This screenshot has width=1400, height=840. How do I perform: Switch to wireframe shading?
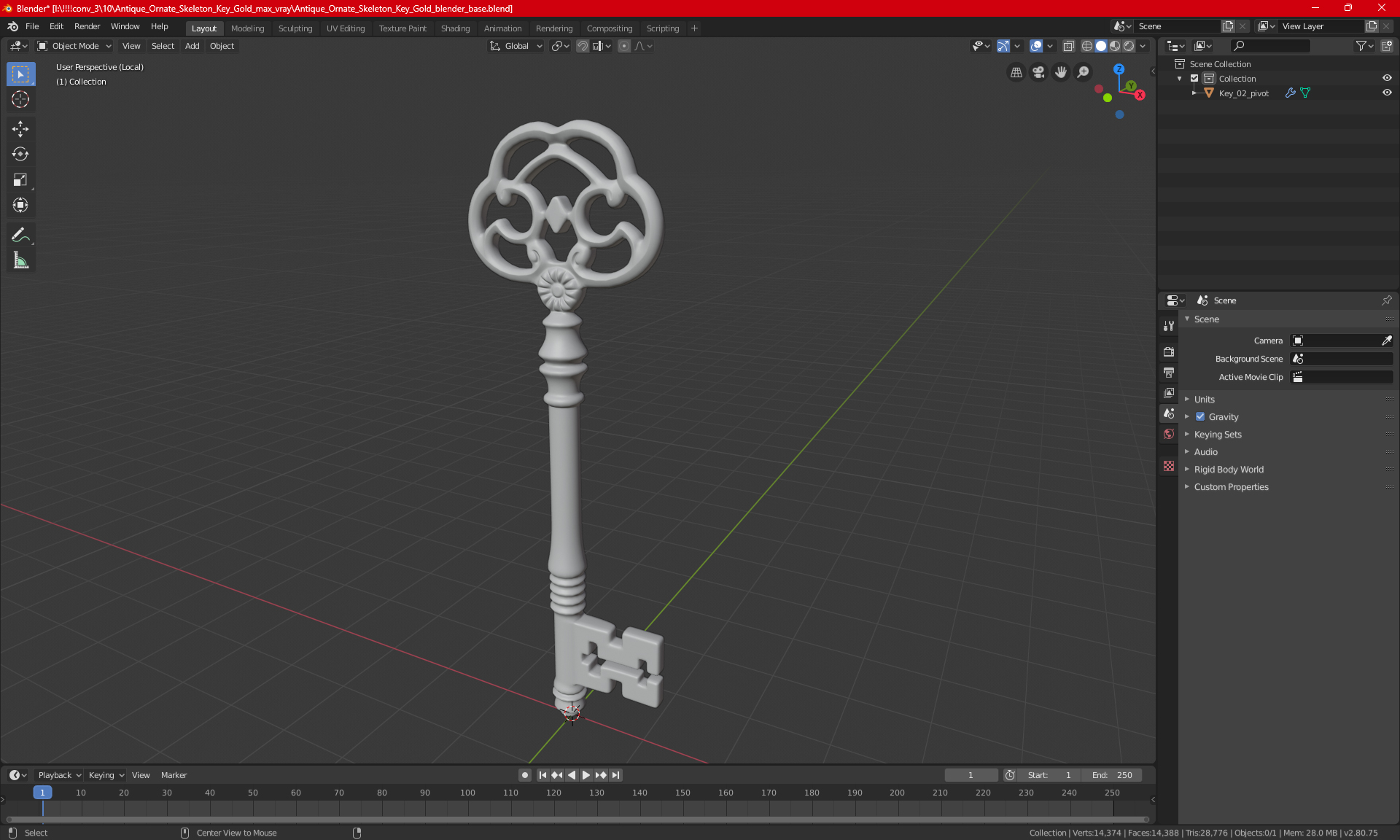[x=1086, y=46]
